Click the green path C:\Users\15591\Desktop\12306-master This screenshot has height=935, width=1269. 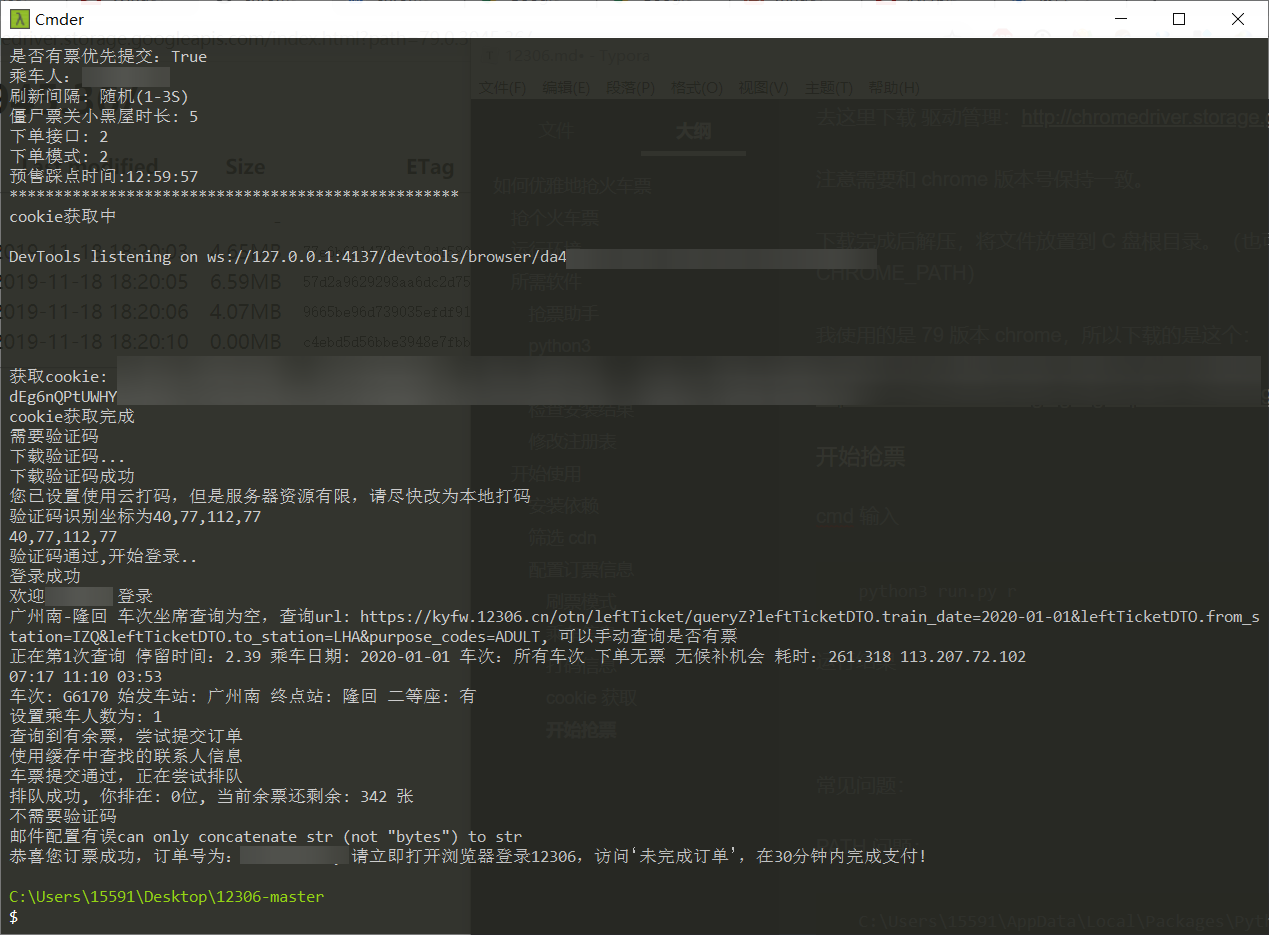pyautogui.click(x=167, y=897)
